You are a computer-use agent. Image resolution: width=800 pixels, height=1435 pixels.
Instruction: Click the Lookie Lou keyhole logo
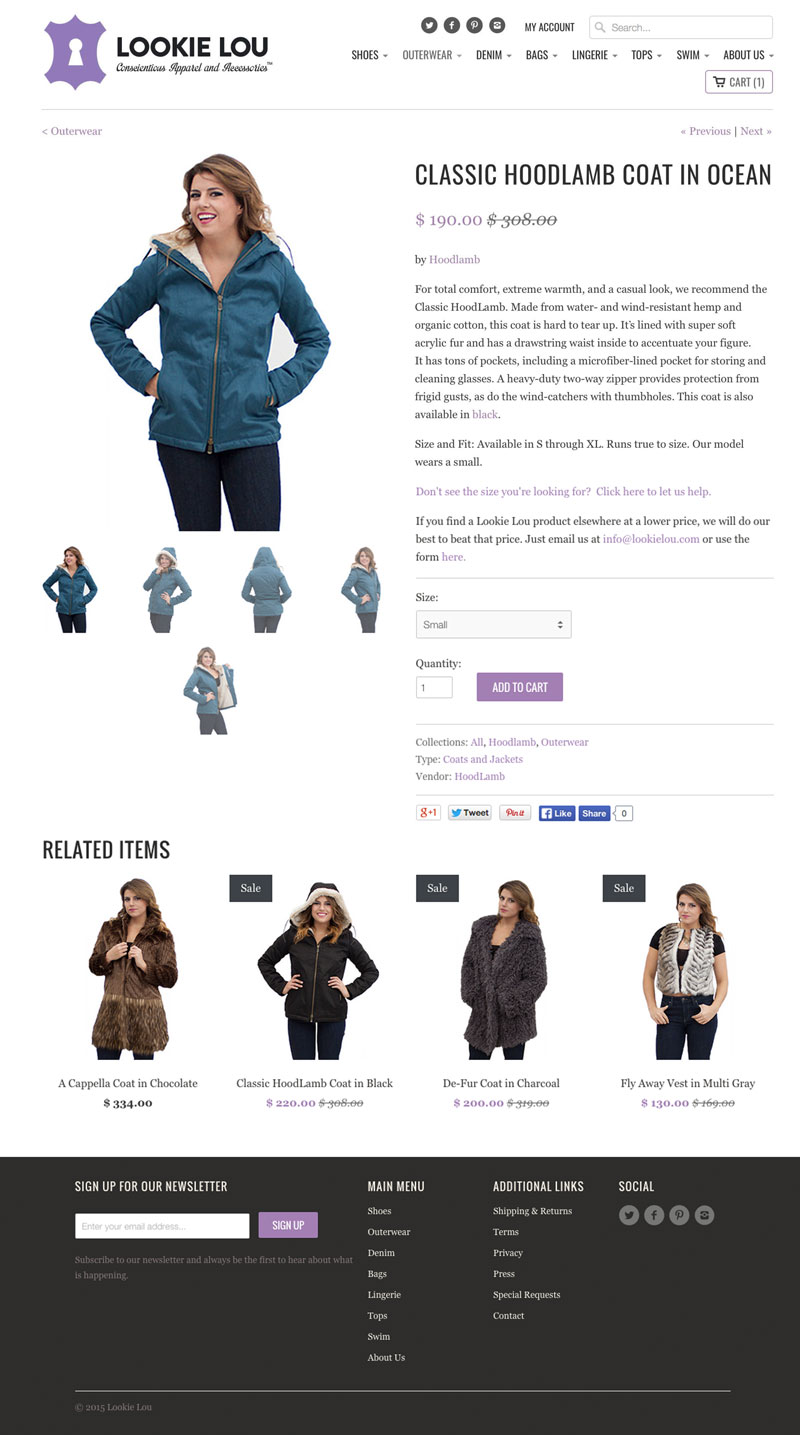[76, 52]
